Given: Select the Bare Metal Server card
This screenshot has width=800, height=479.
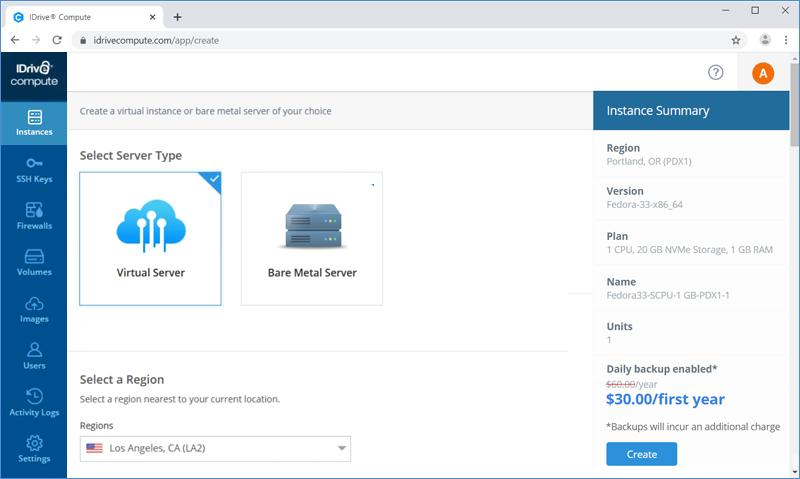Looking at the screenshot, I should pos(312,239).
